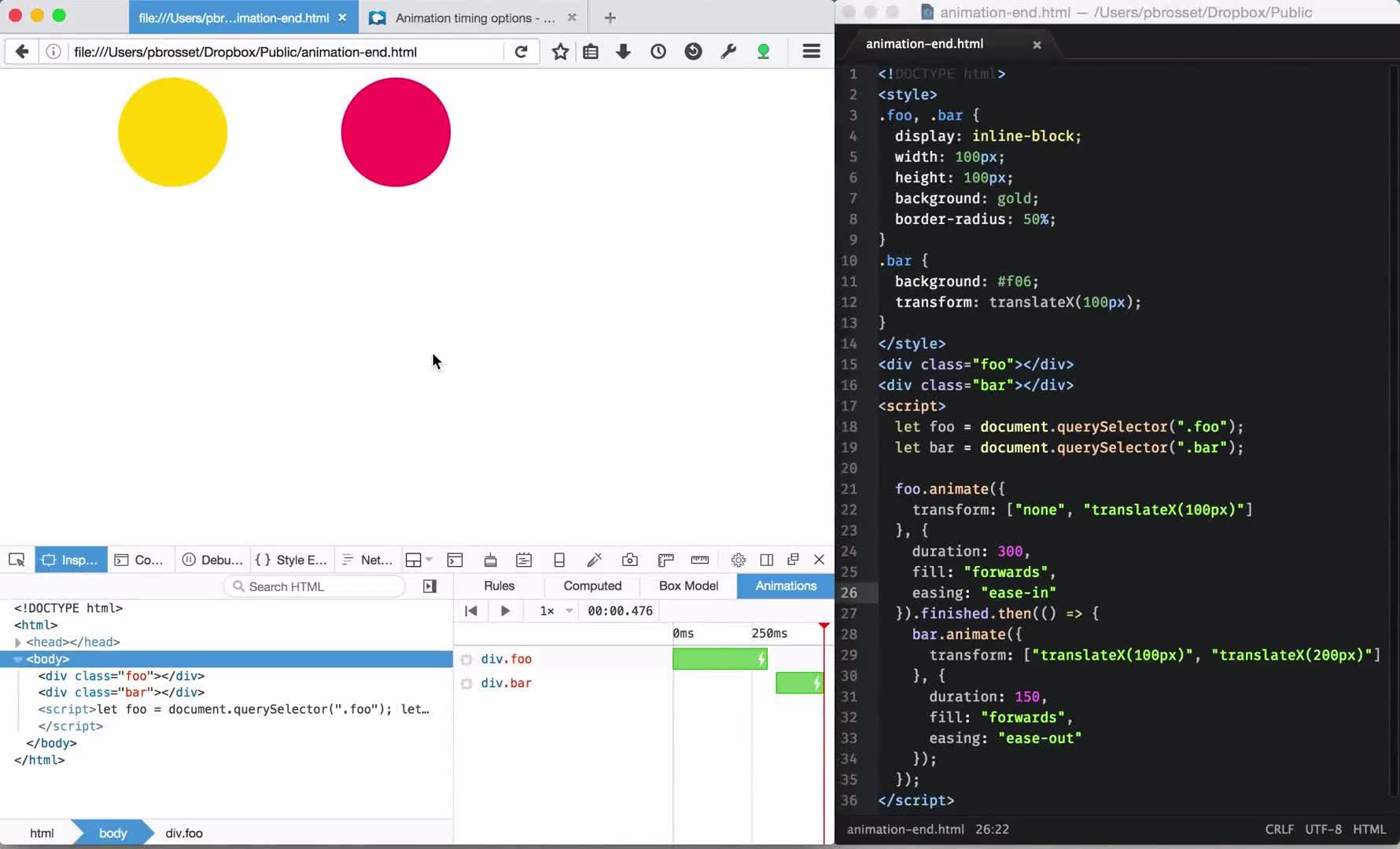Switch to the Animation timing options browser tab
Screen dimensions: 1400x849
pos(474,17)
